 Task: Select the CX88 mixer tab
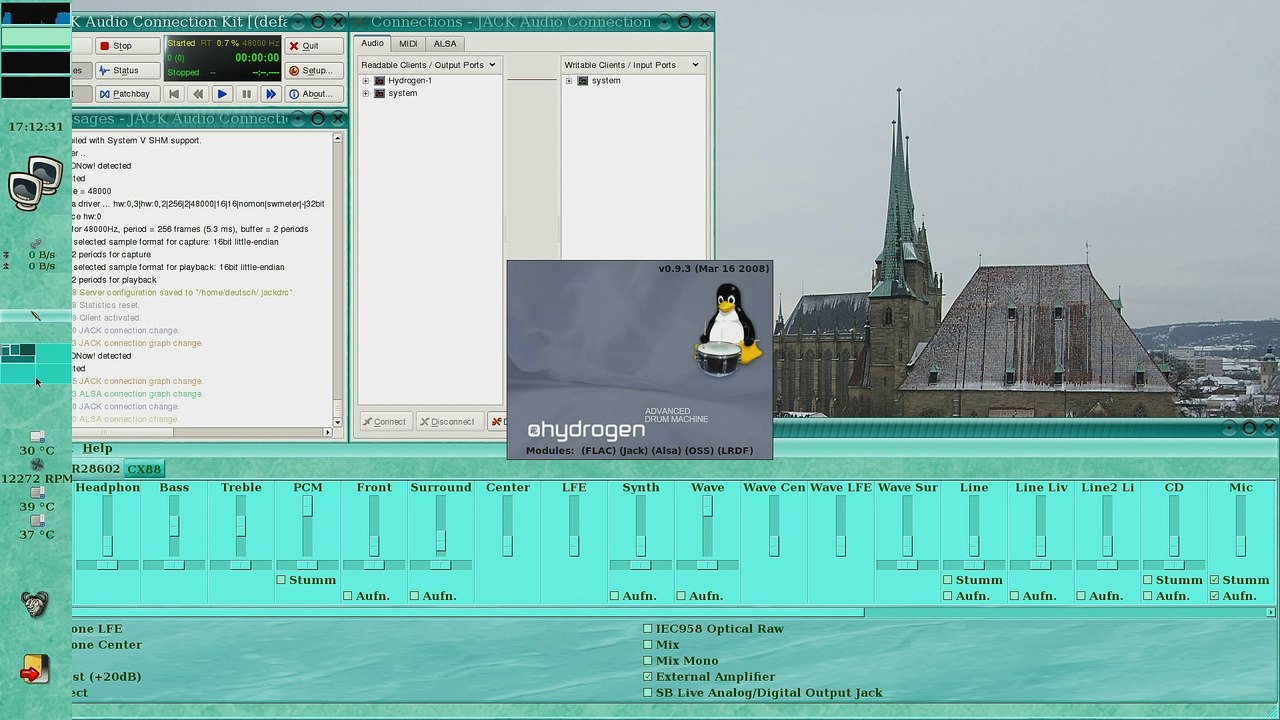tap(144, 469)
